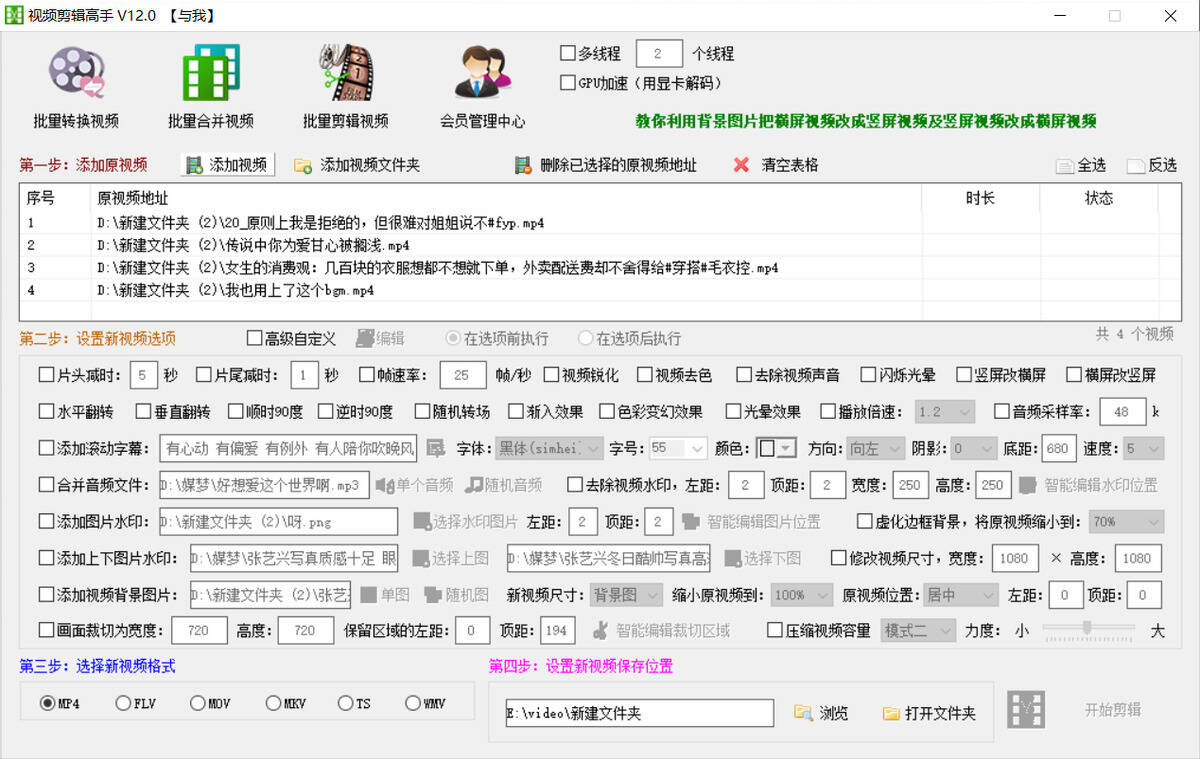Click the 浏览 browse button

(821, 713)
